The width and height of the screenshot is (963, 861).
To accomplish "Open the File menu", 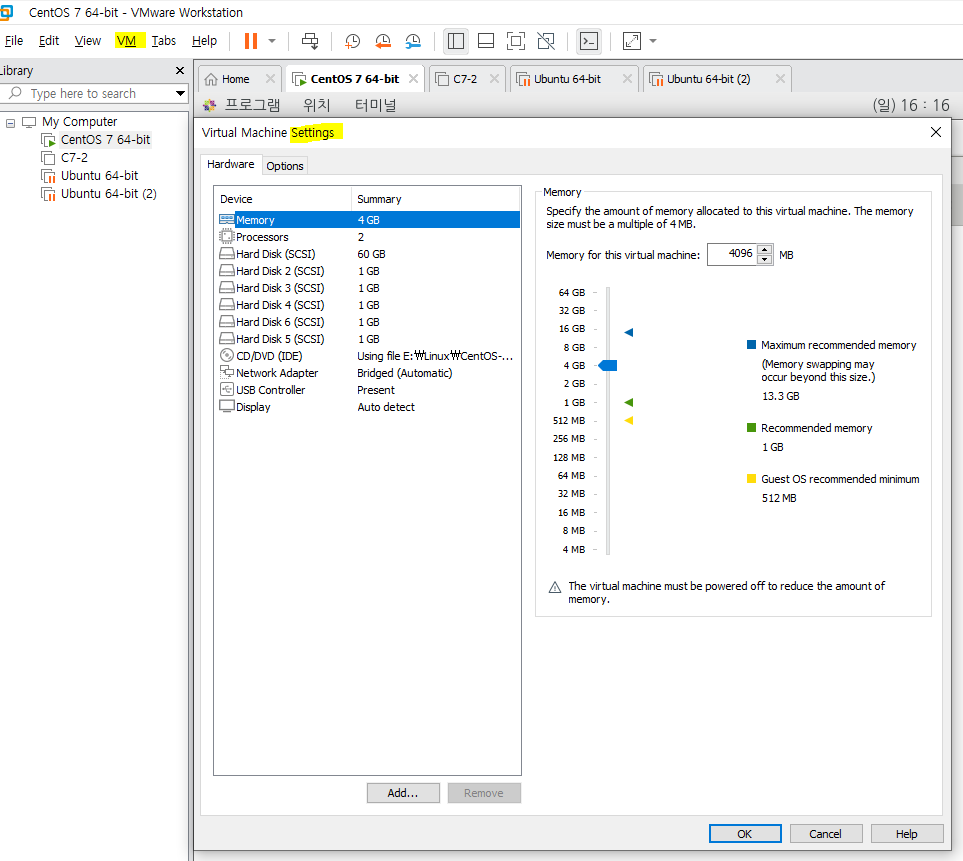I will [14, 41].
